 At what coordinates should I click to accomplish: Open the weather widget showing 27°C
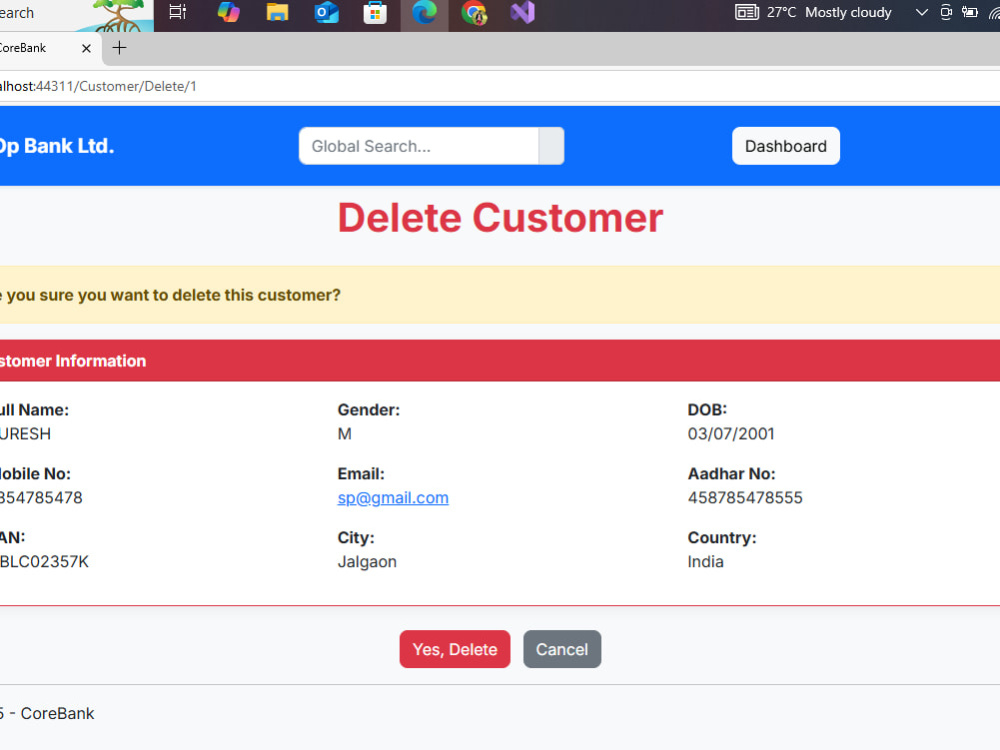point(813,12)
